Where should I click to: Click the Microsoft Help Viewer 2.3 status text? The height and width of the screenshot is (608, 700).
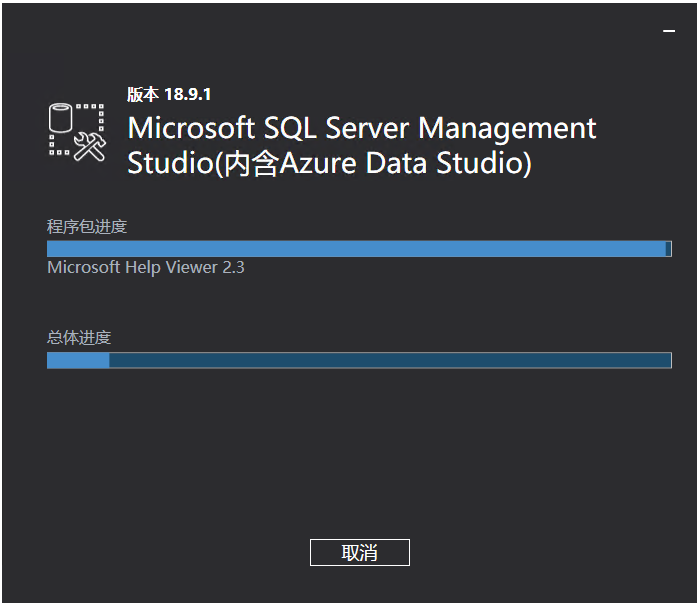coord(146,267)
